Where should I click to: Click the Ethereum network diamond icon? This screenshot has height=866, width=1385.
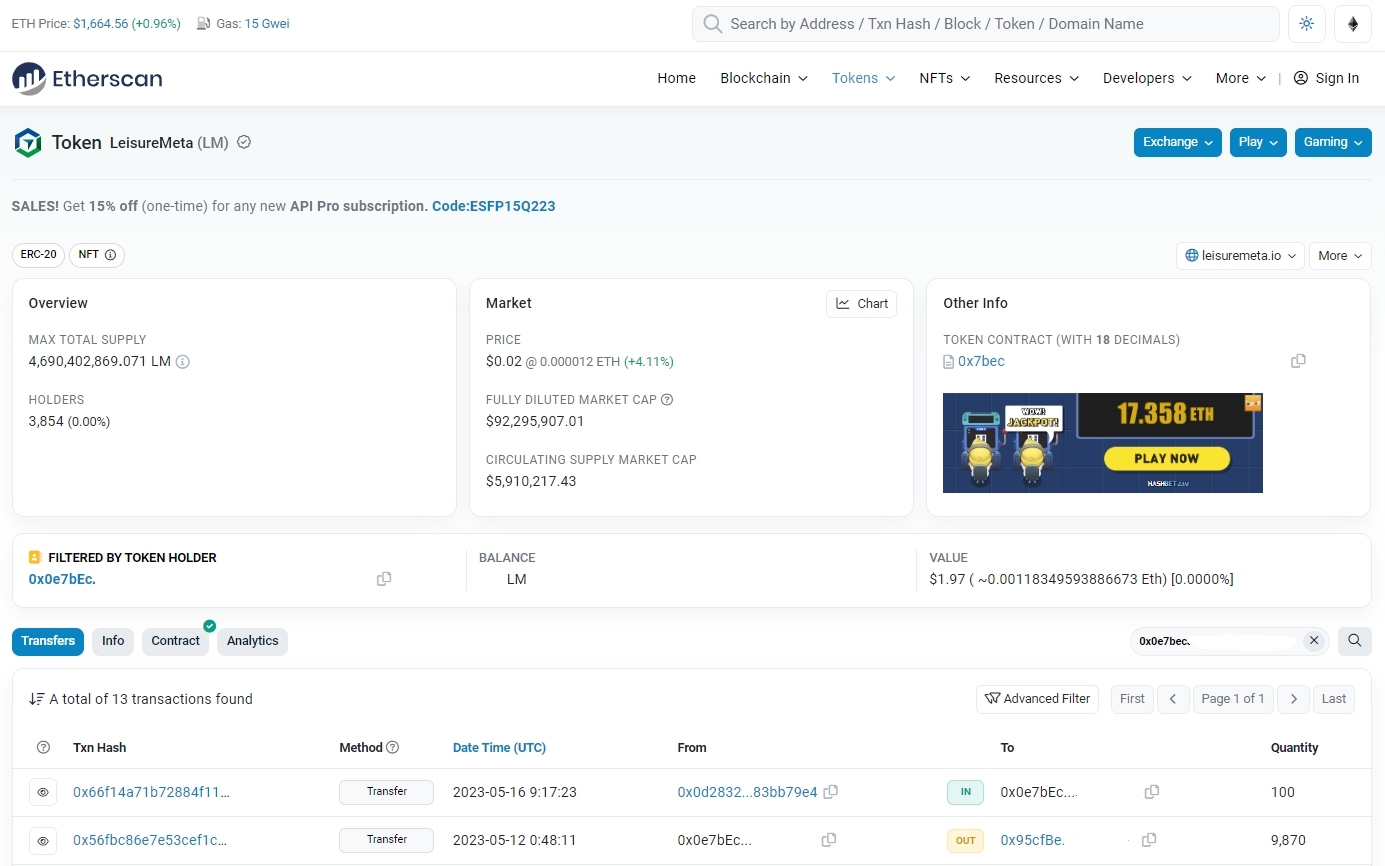point(1353,24)
